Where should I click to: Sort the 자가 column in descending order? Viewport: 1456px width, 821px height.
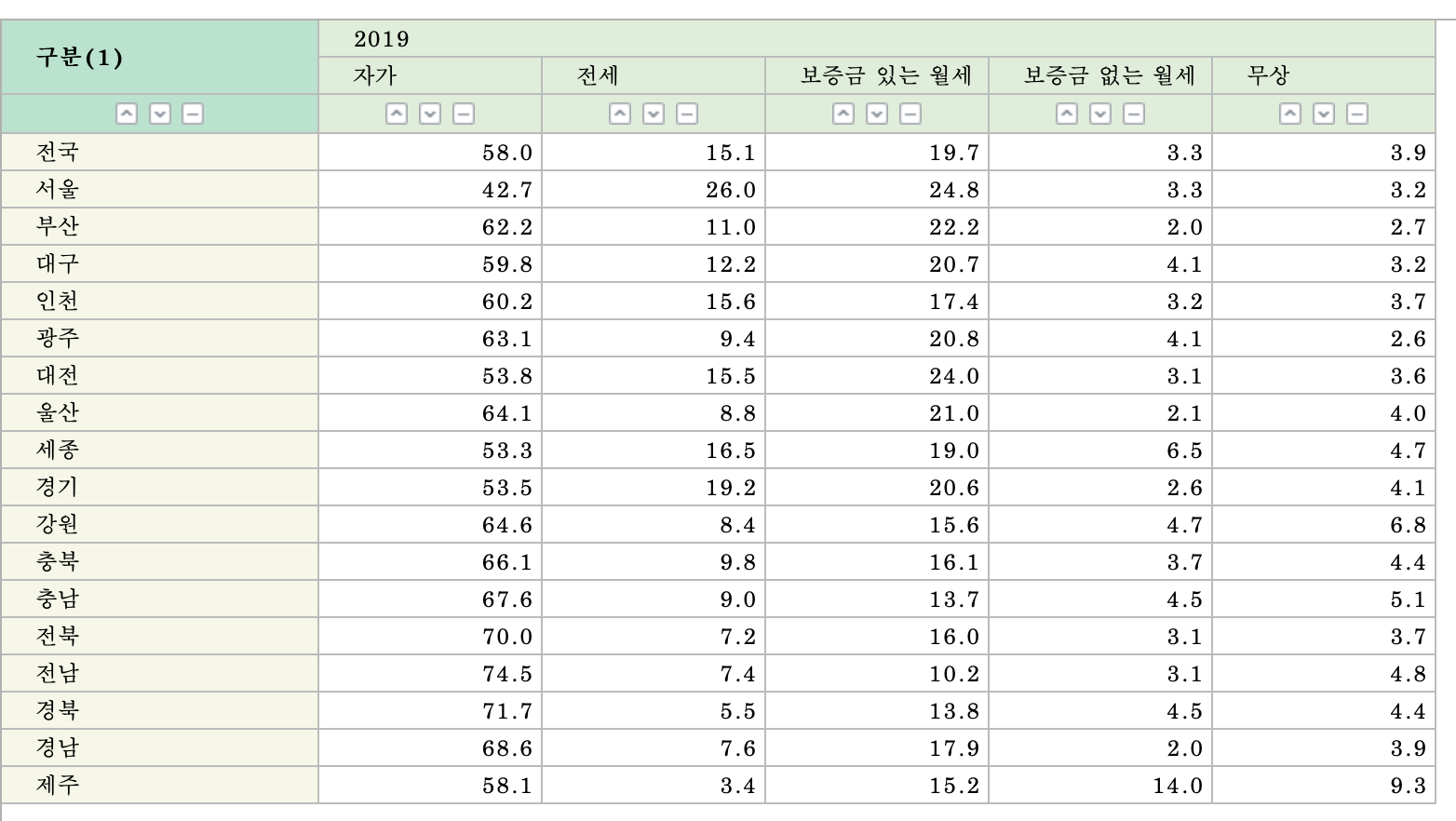[430, 114]
